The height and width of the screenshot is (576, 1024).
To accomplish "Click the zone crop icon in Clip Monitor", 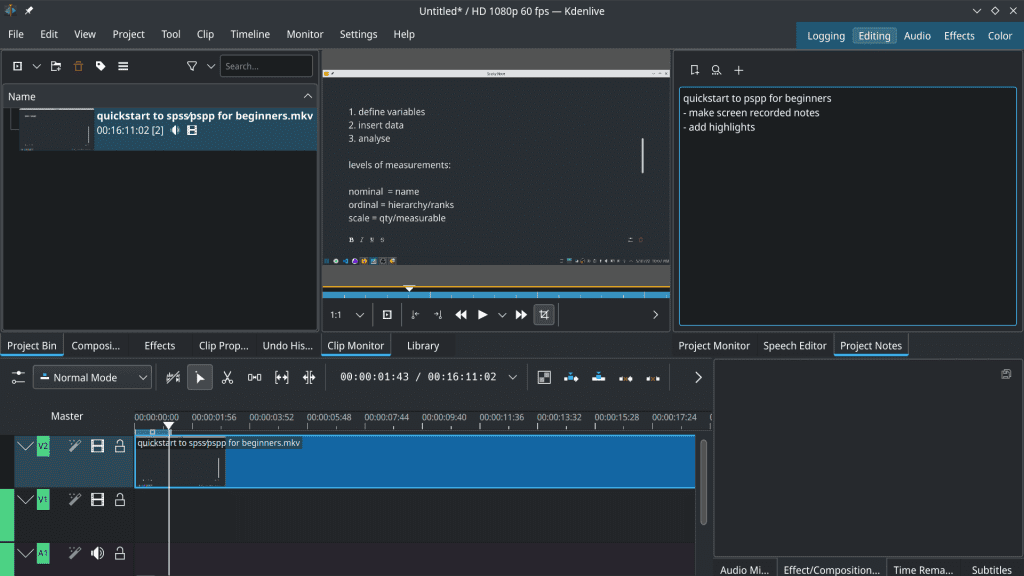I will (543, 314).
